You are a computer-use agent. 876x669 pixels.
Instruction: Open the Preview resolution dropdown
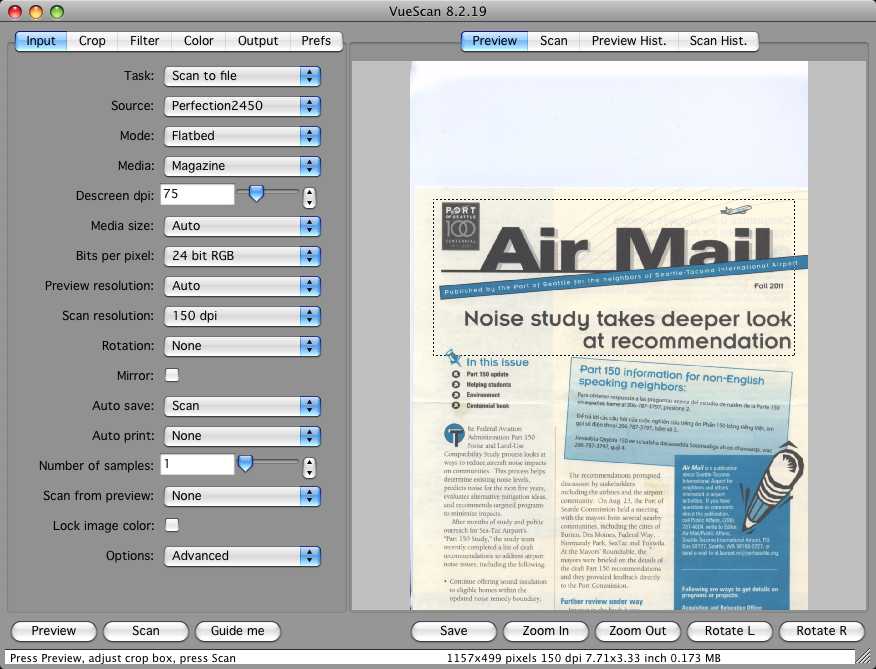242,286
